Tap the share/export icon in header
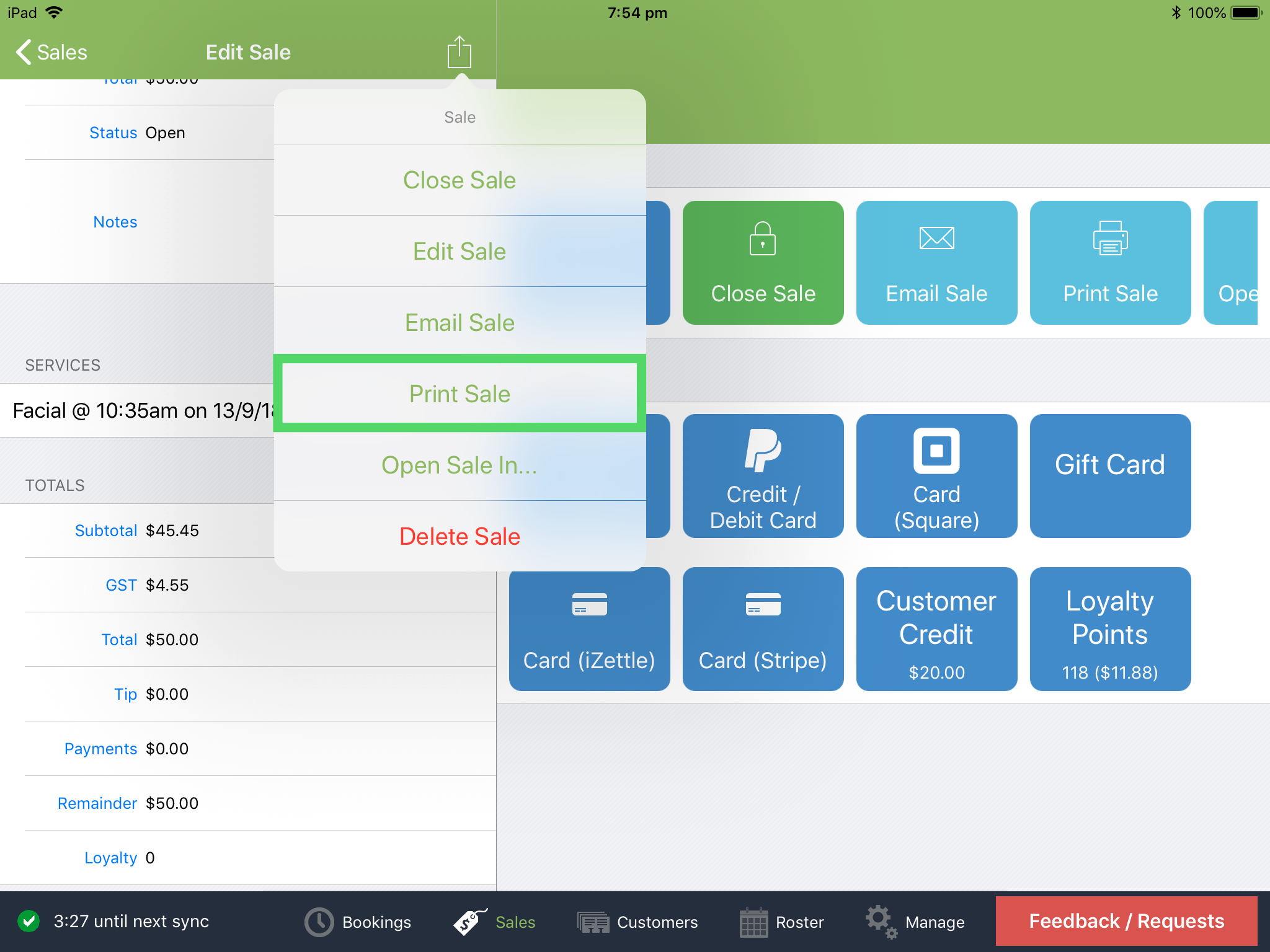Image resolution: width=1270 pixels, height=952 pixels. [x=459, y=52]
